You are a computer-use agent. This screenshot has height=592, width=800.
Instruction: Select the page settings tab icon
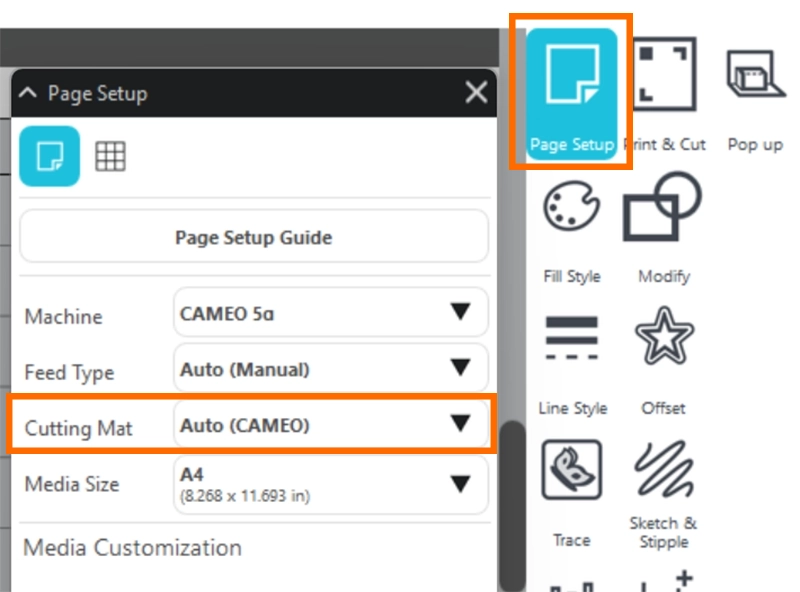pos(50,156)
